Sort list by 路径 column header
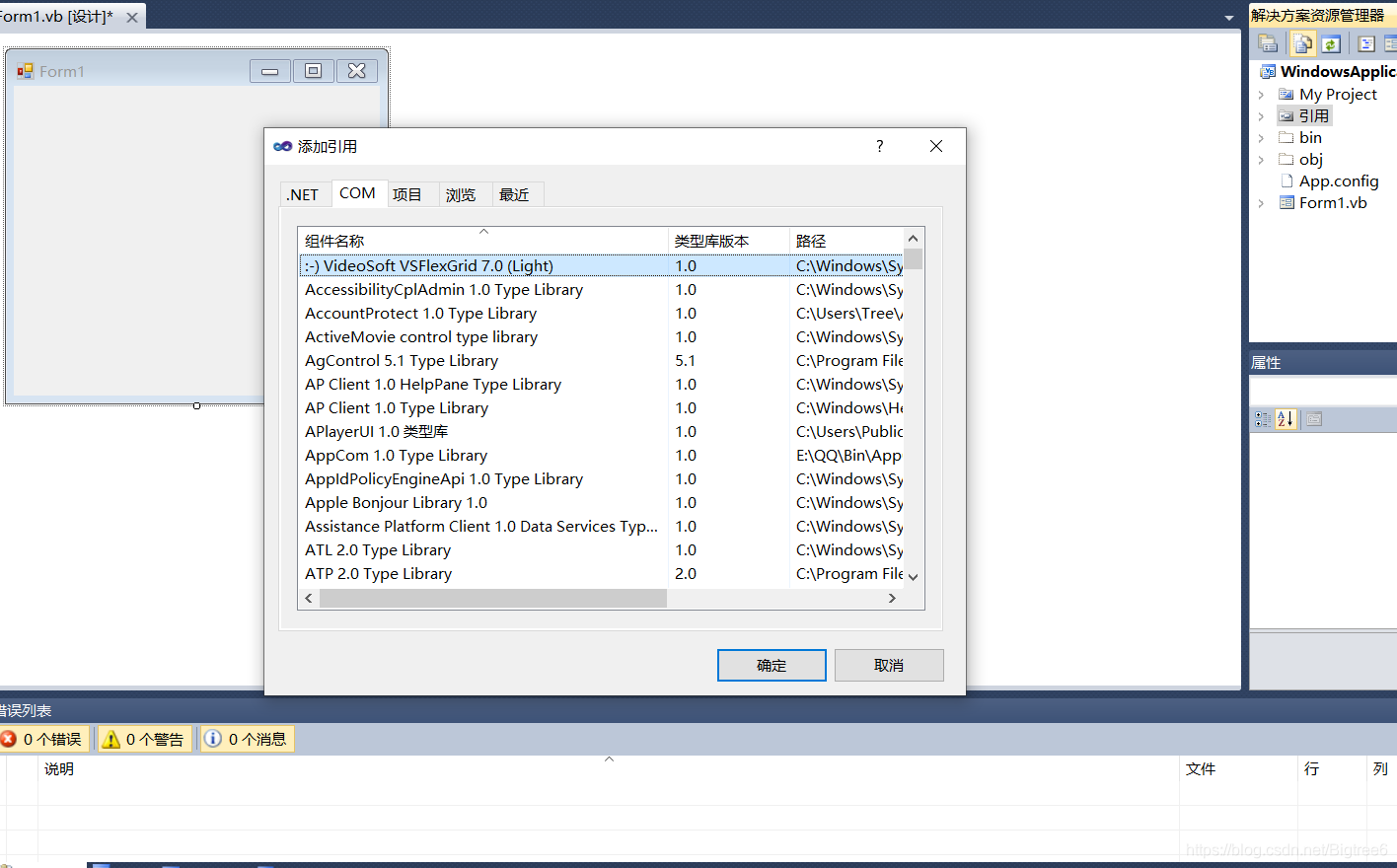 846,241
